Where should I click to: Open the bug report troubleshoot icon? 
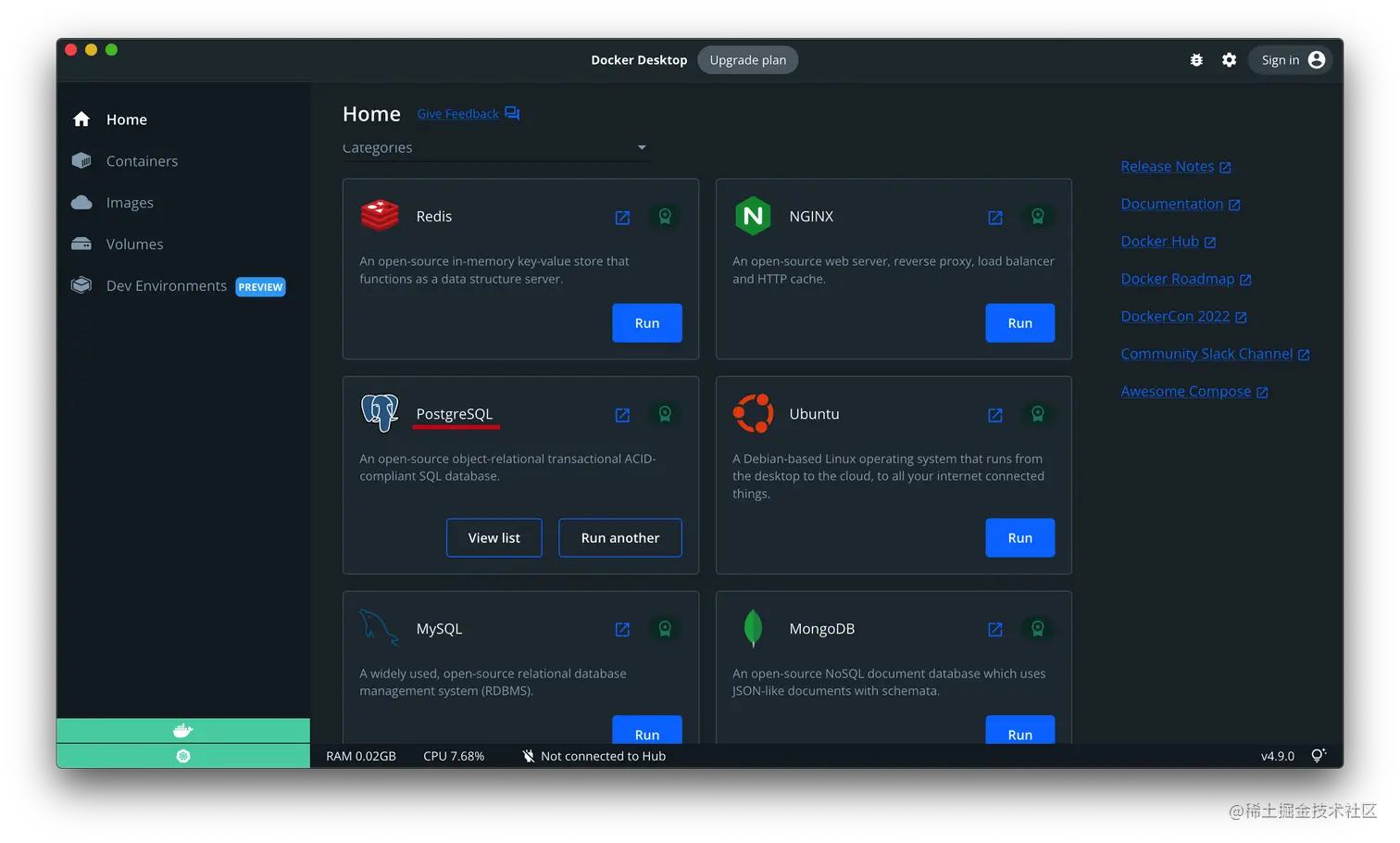[x=1196, y=60]
